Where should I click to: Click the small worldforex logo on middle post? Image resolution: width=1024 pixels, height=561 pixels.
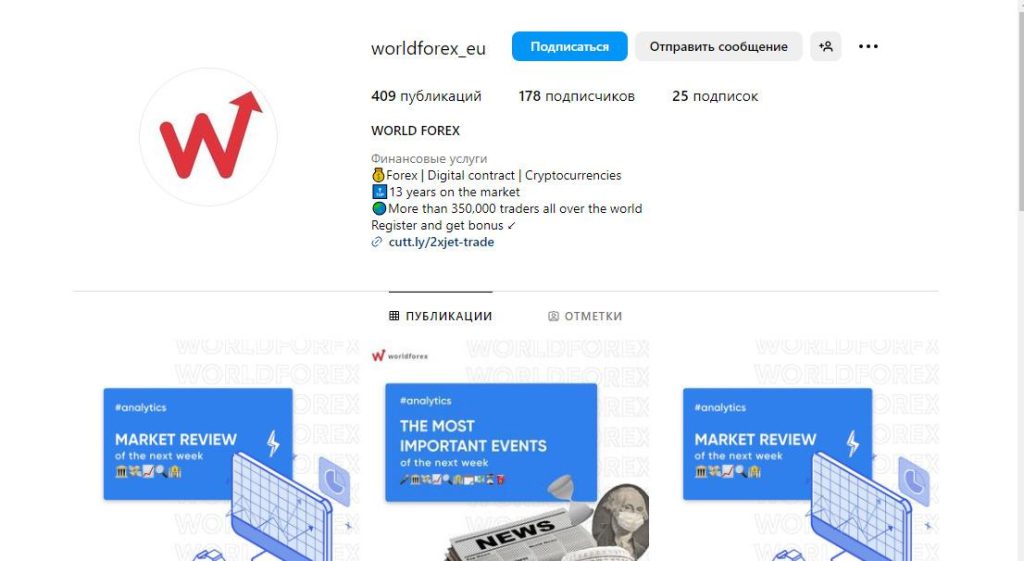(400, 356)
